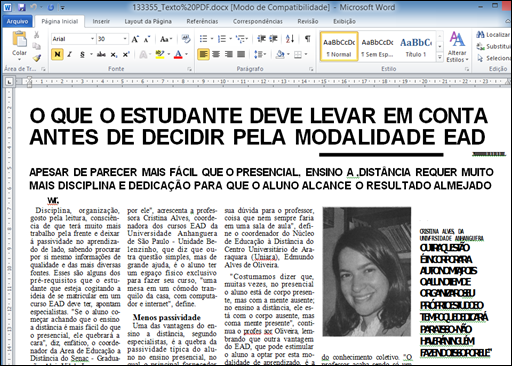
Task: Click the Clear Formatting icon
Action: [x=186, y=39]
